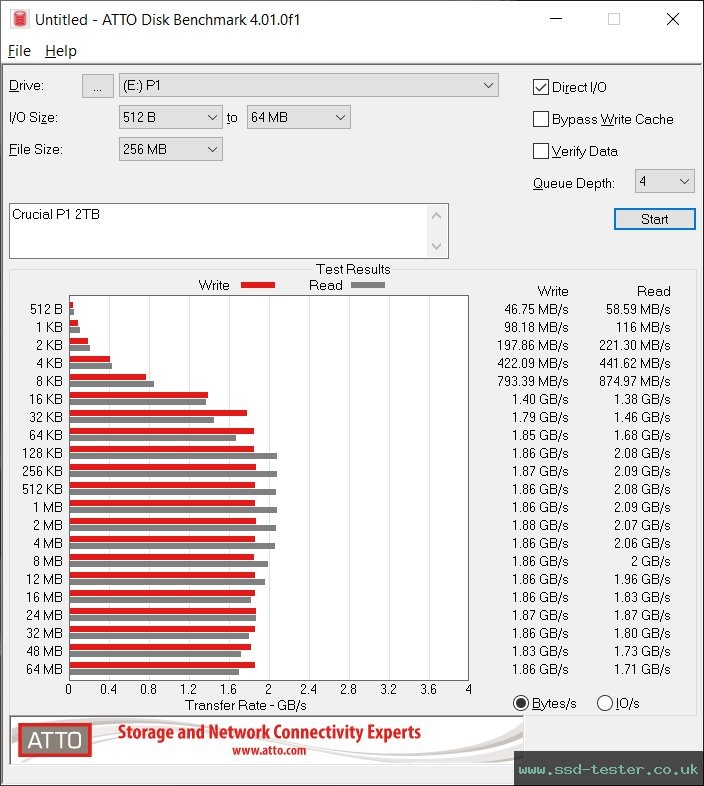Open the Queue Depth dropdown
704x786 pixels.
click(x=664, y=181)
